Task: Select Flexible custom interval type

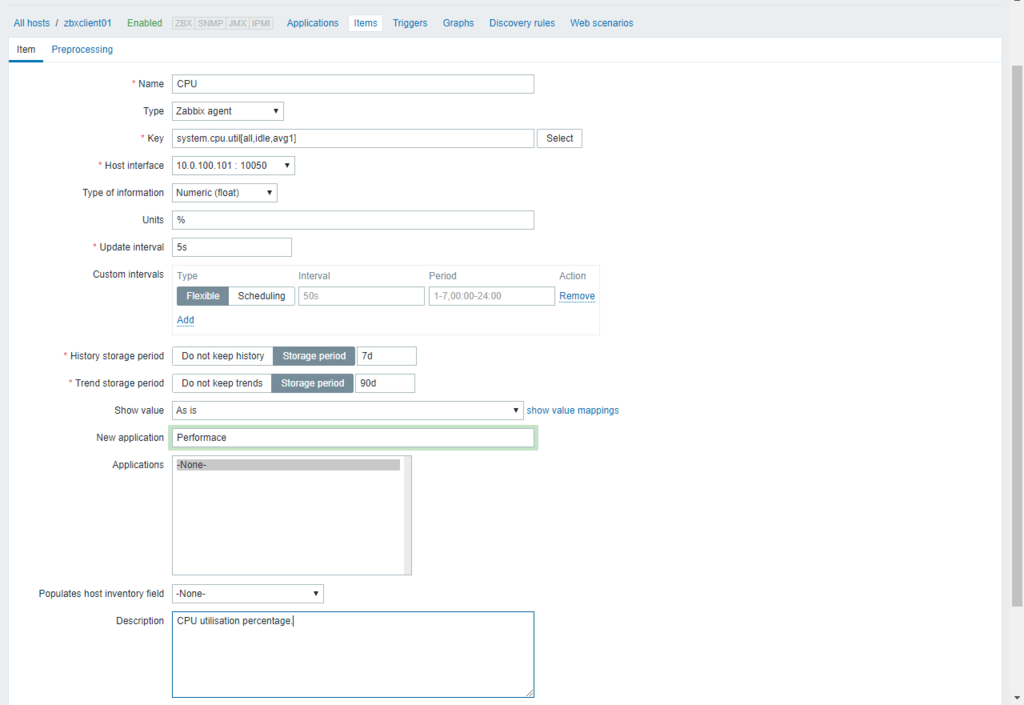Action: [203, 296]
